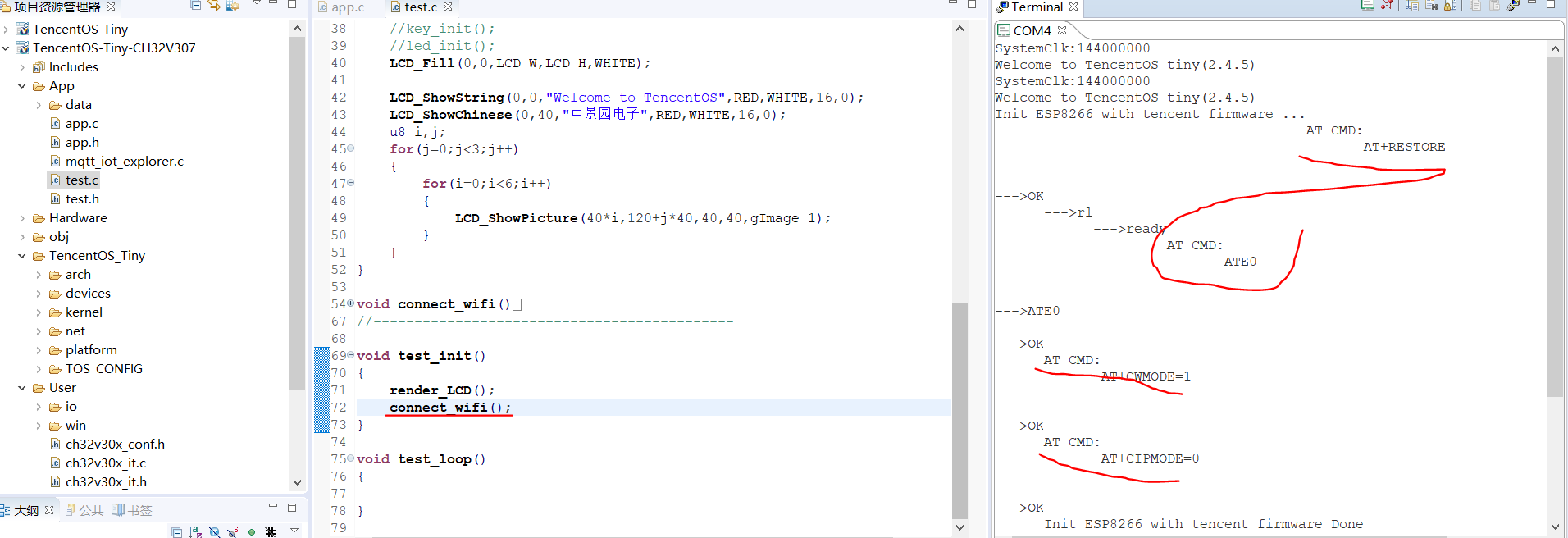Open mqtt_iot_explorer.c in project tree
Screen dimensions: 1568x538
click(x=124, y=162)
